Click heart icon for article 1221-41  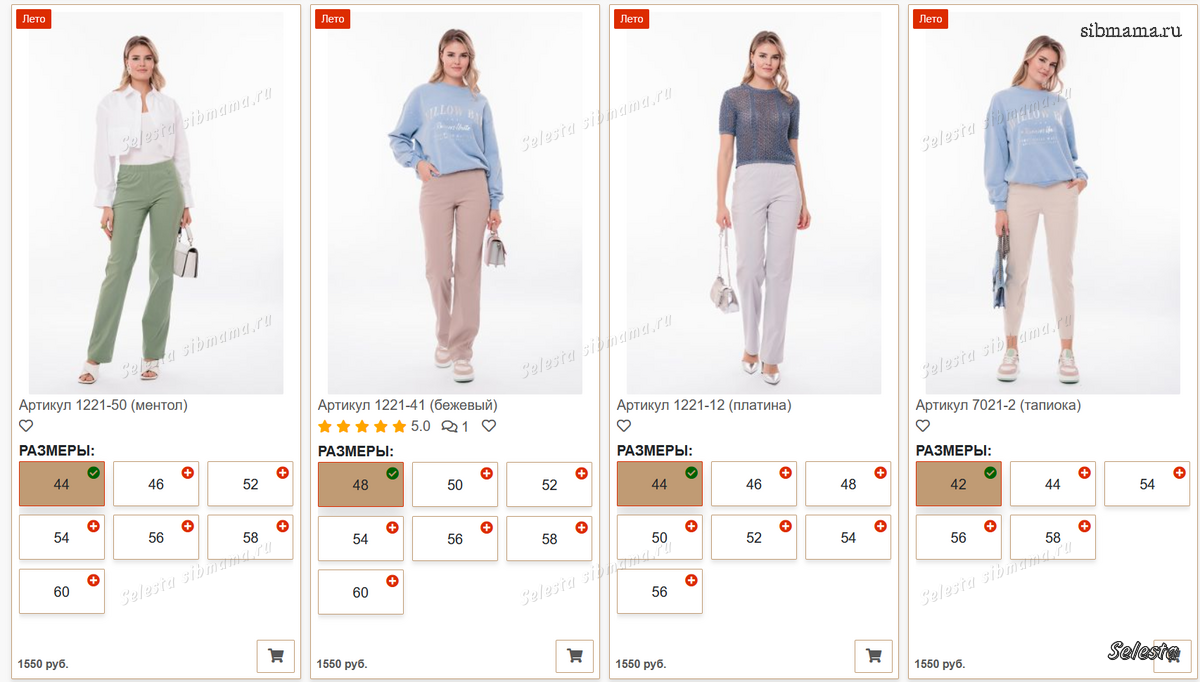[x=489, y=426]
